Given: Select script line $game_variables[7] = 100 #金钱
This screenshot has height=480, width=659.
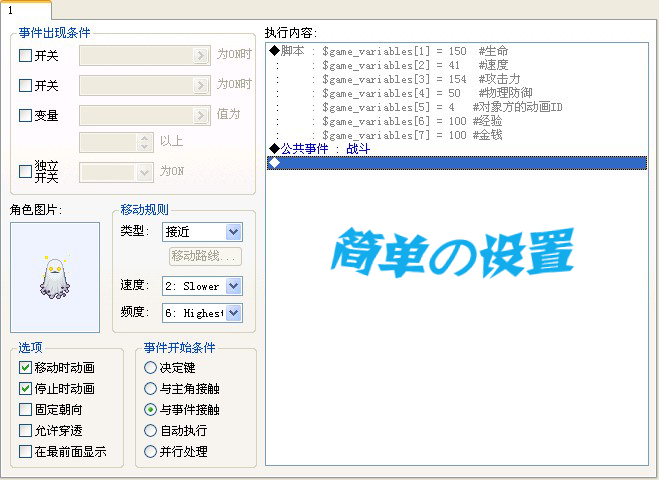Looking at the screenshot, I should click(x=457, y=135).
